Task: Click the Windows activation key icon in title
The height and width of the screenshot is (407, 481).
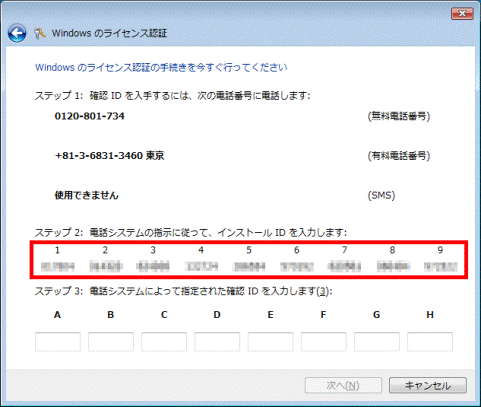Action: pos(40,33)
